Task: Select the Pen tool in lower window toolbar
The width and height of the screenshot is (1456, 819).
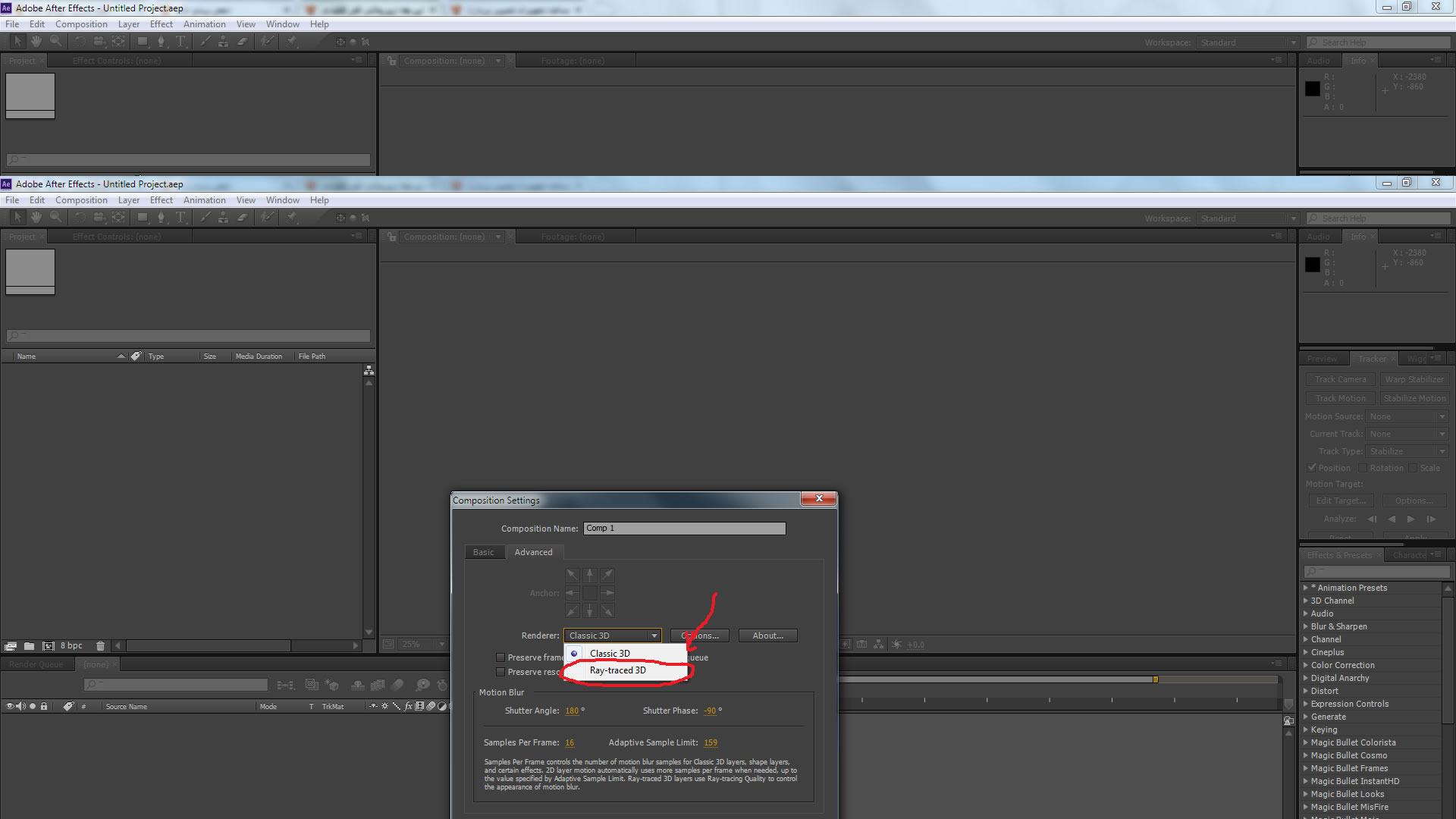Action: pos(161,218)
